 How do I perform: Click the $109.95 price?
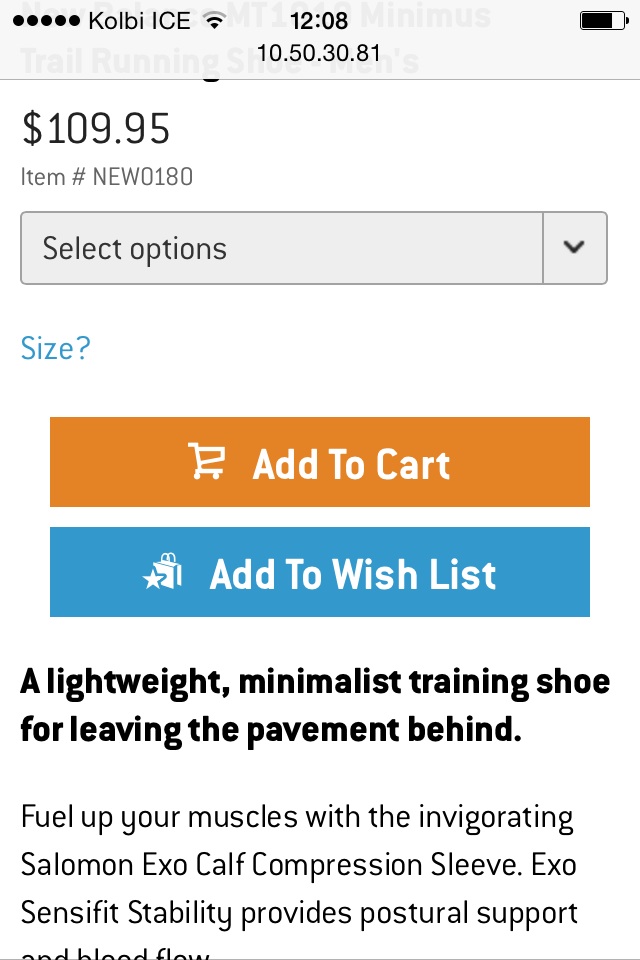click(96, 129)
